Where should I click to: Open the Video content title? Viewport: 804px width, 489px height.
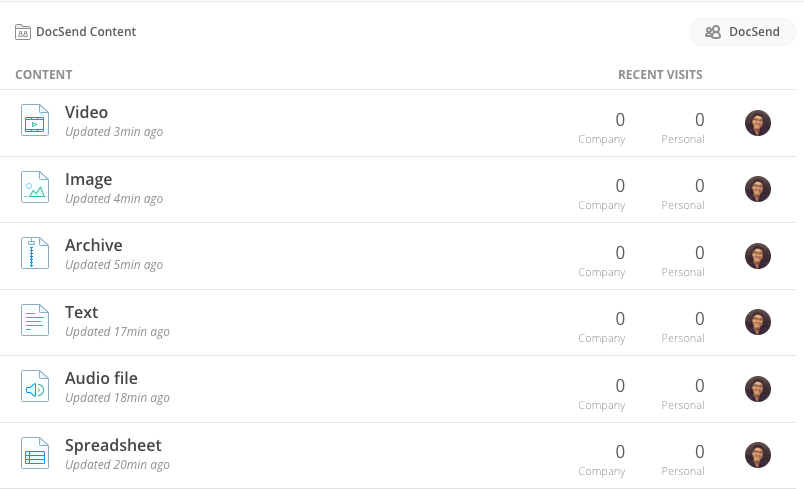[86, 112]
